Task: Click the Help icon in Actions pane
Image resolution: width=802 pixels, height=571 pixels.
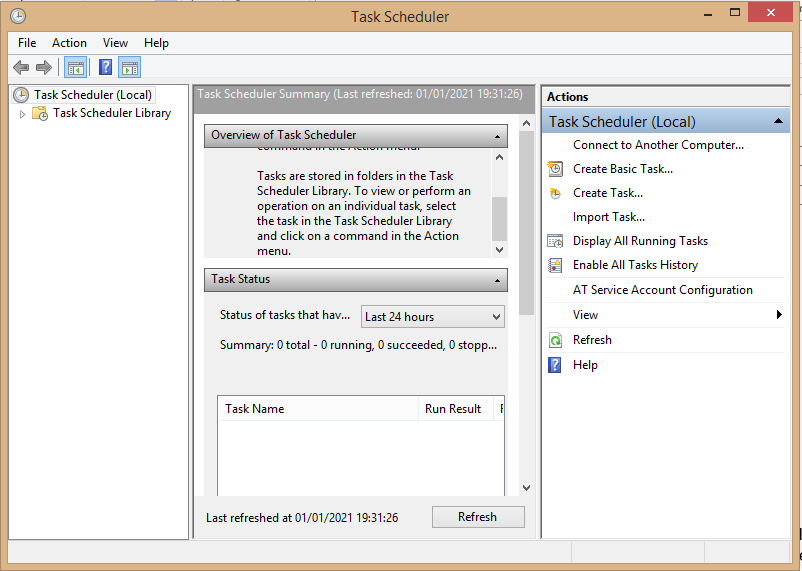Action: click(x=554, y=365)
